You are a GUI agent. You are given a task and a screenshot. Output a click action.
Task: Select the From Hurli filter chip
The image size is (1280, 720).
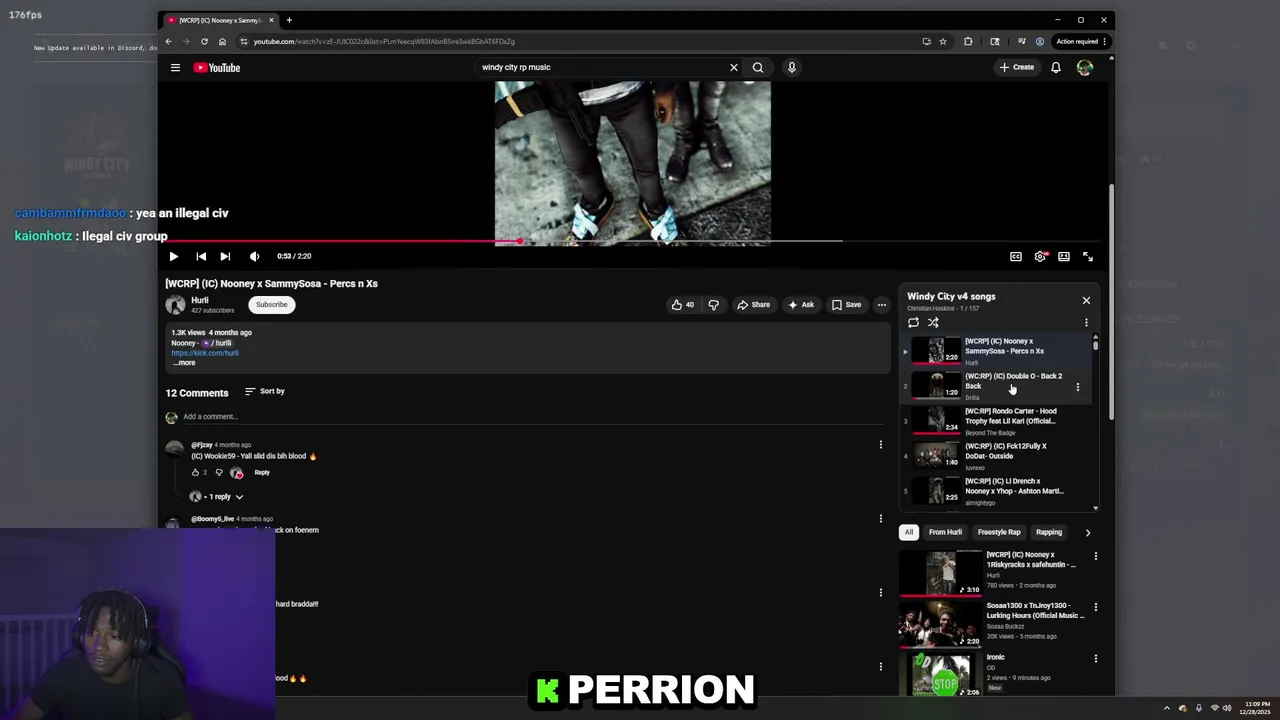(x=945, y=533)
